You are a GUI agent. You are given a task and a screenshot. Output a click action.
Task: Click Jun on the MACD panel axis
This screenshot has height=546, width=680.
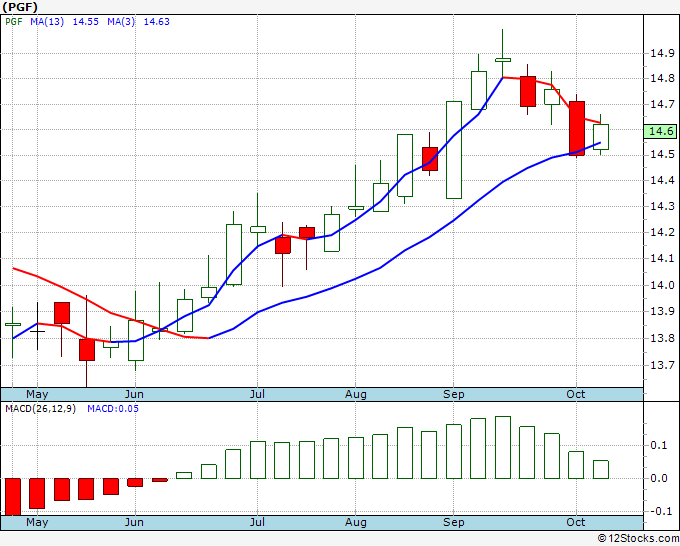coord(134,523)
